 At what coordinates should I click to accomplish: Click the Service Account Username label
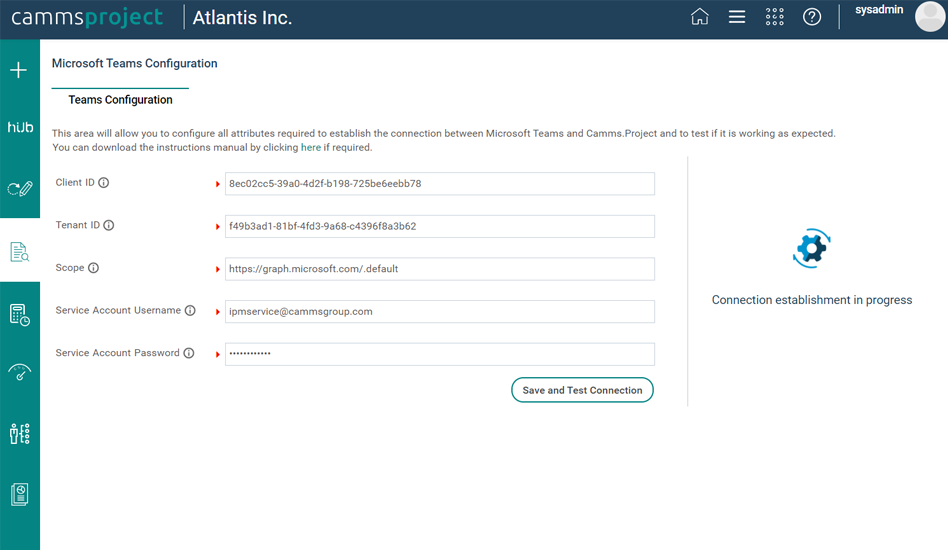point(118,310)
